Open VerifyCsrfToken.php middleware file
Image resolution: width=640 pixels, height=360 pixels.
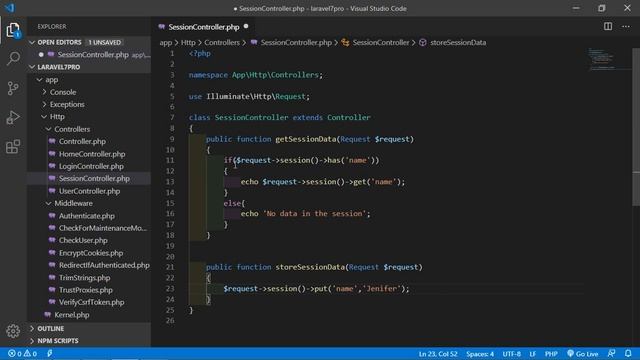[91, 302]
